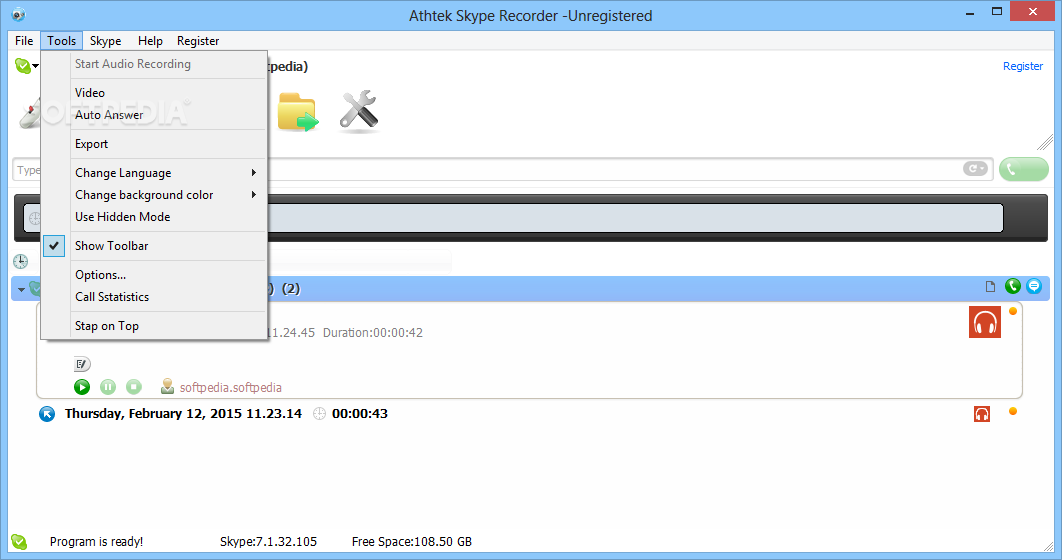1062x560 pixels.
Task: Expand the Change background color submenu
Action: tap(154, 195)
